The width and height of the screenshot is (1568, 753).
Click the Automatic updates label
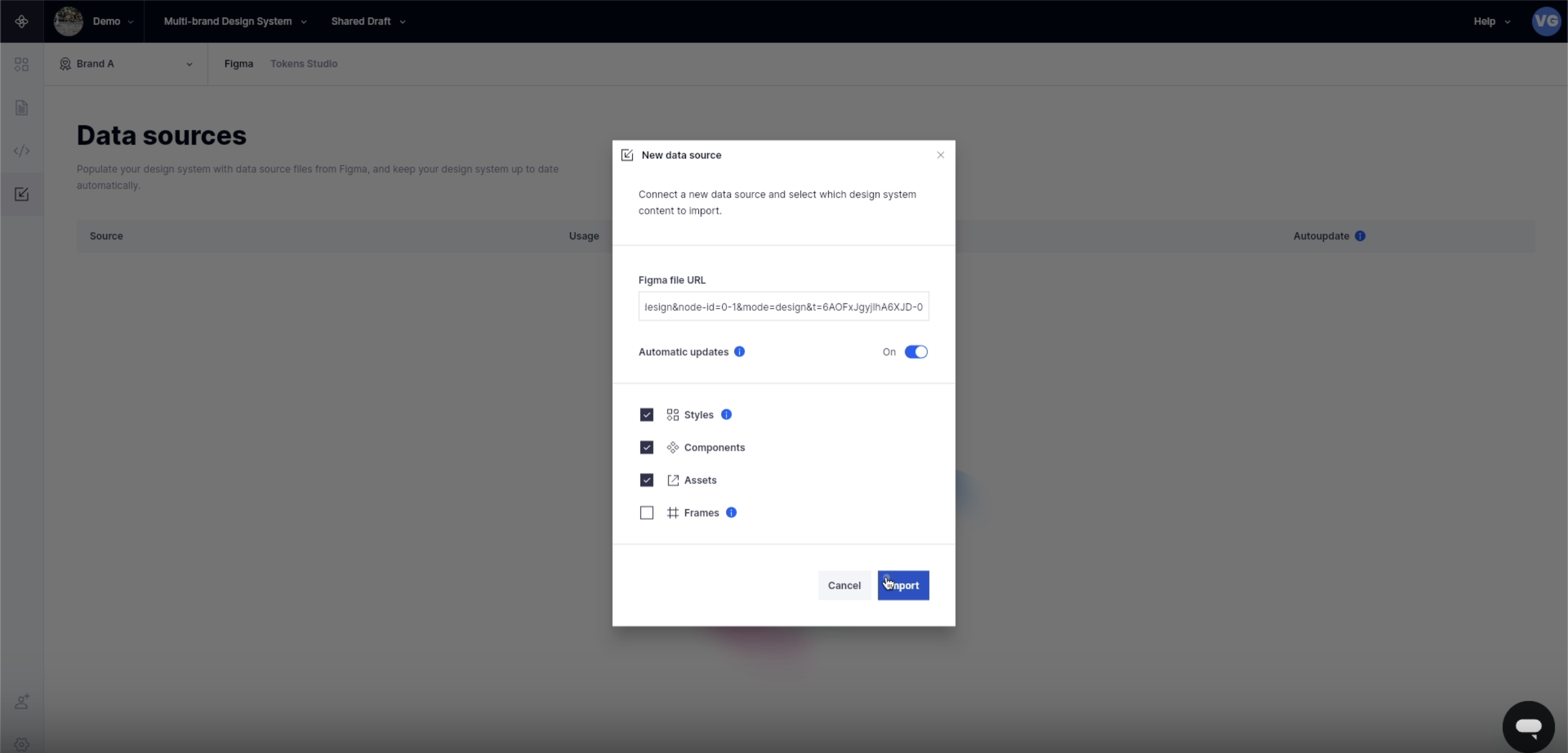tap(683, 352)
